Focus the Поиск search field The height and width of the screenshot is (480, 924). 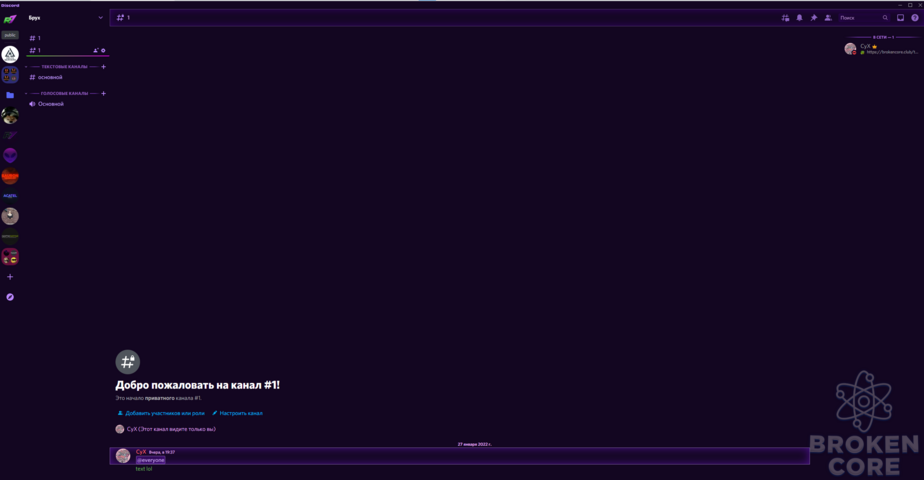coord(863,18)
